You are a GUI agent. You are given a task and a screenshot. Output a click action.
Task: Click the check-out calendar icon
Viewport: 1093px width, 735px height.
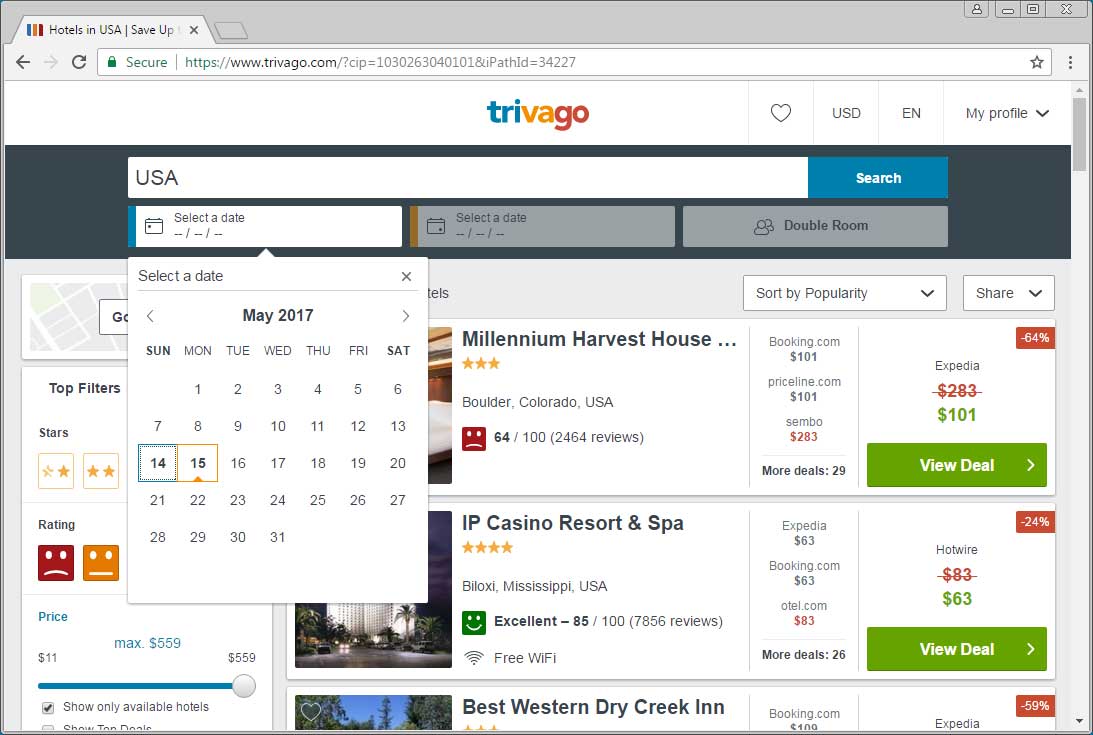[x=436, y=226]
